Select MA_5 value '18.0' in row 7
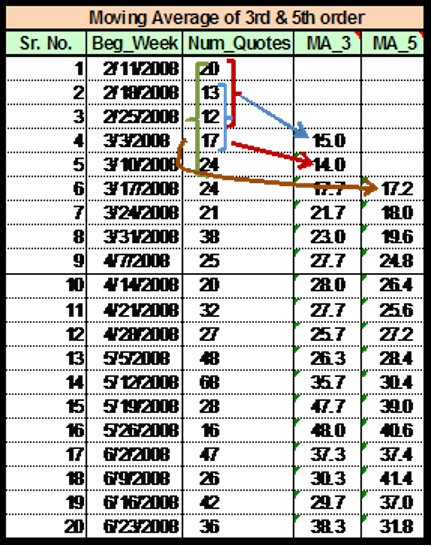Image resolution: width=432 pixels, height=546 pixels. [393, 213]
